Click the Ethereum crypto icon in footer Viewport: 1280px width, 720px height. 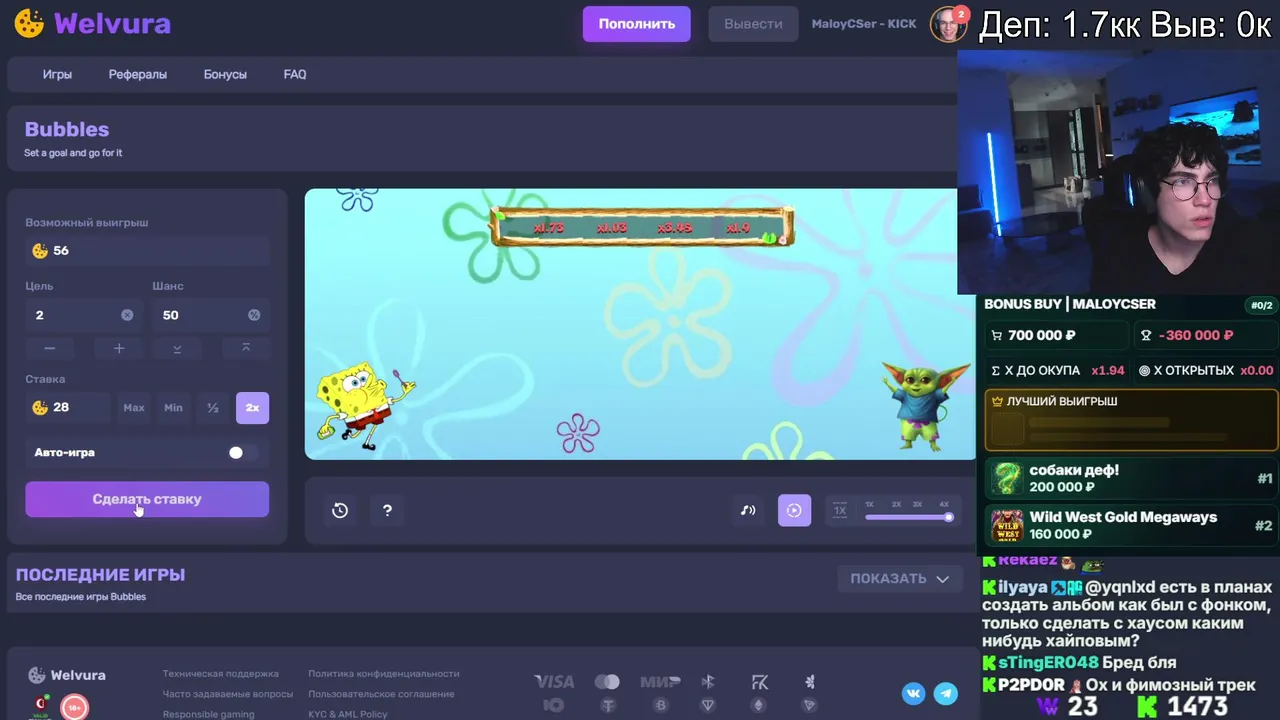[x=758, y=705]
